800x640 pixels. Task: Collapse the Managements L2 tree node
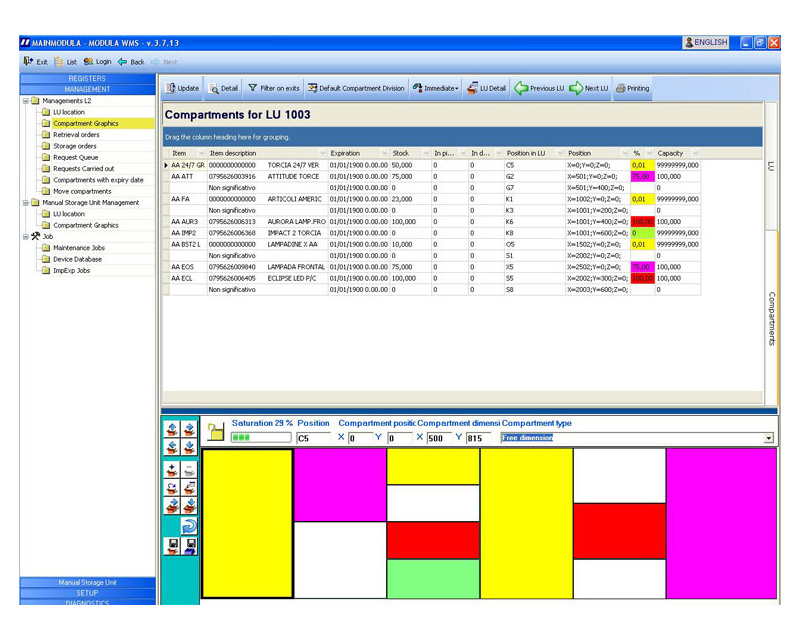coord(25,101)
